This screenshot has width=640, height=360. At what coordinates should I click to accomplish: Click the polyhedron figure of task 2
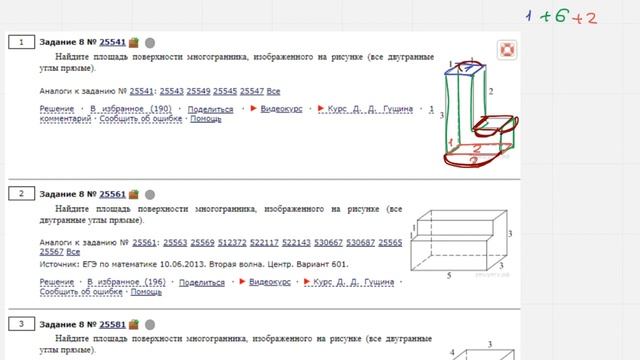click(461, 244)
